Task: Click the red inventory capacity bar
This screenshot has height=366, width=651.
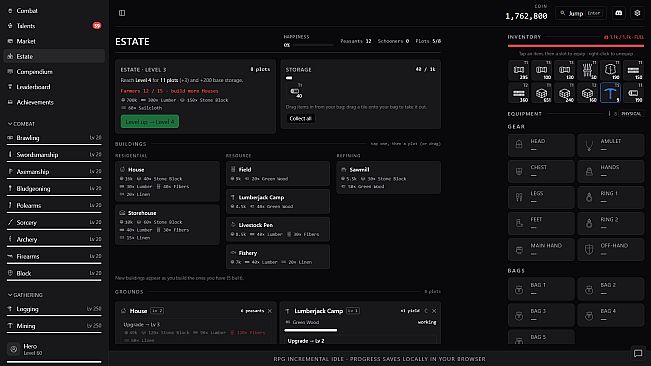Action: 576,46
